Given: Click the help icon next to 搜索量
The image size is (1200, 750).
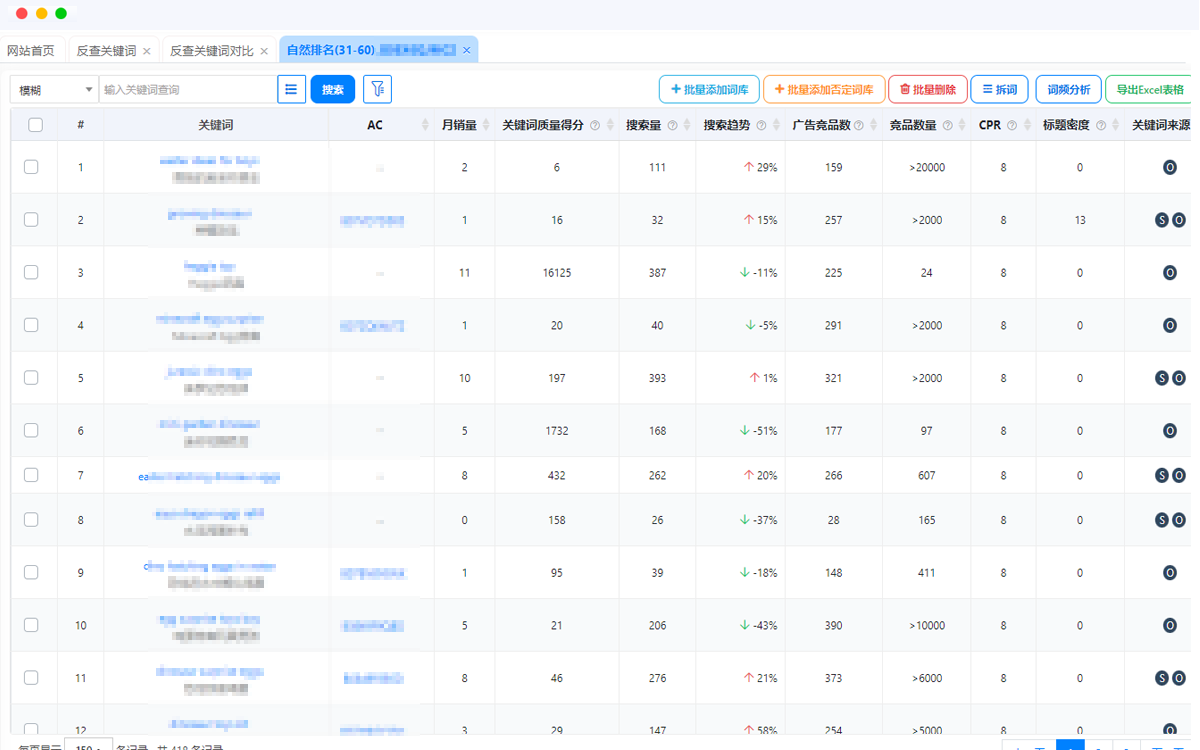Looking at the screenshot, I should (672, 126).
